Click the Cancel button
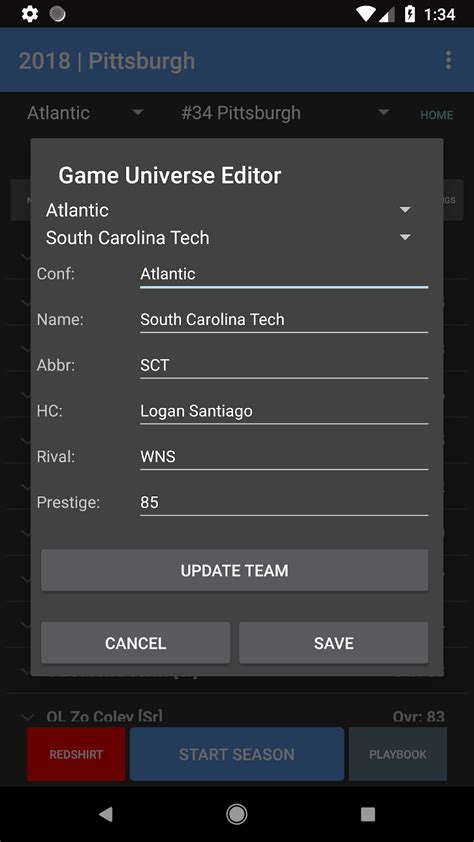Viewport: 474px width, 842px height. (x=136, y=643)
